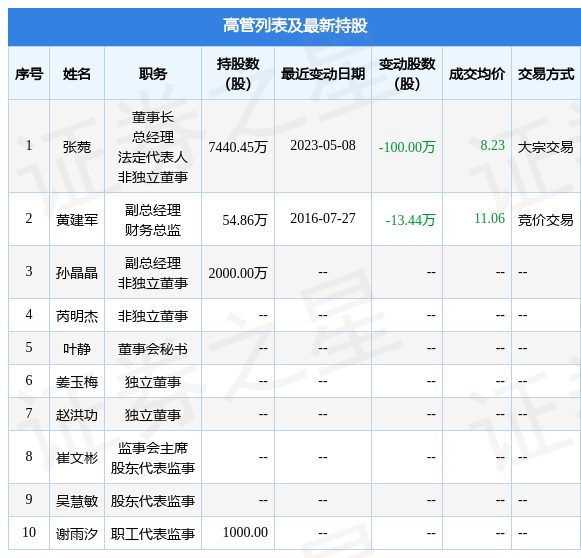This screenshot has height=558, width=581.
Task: Click the name 谢雨汐 in row 10
Action: tap(77, 534)
